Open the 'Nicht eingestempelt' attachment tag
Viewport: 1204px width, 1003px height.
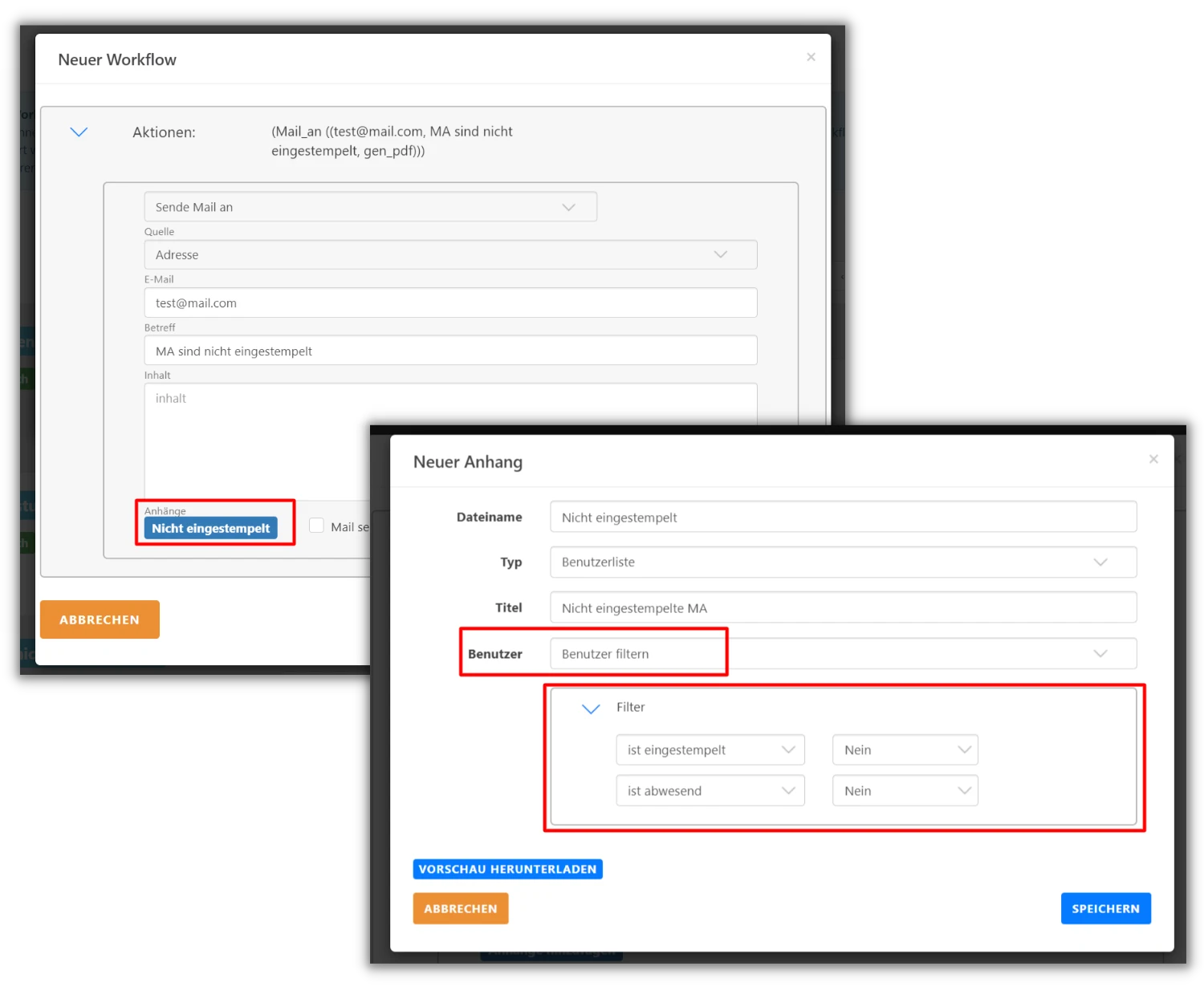pyautogui.click(x=210, y=528)
